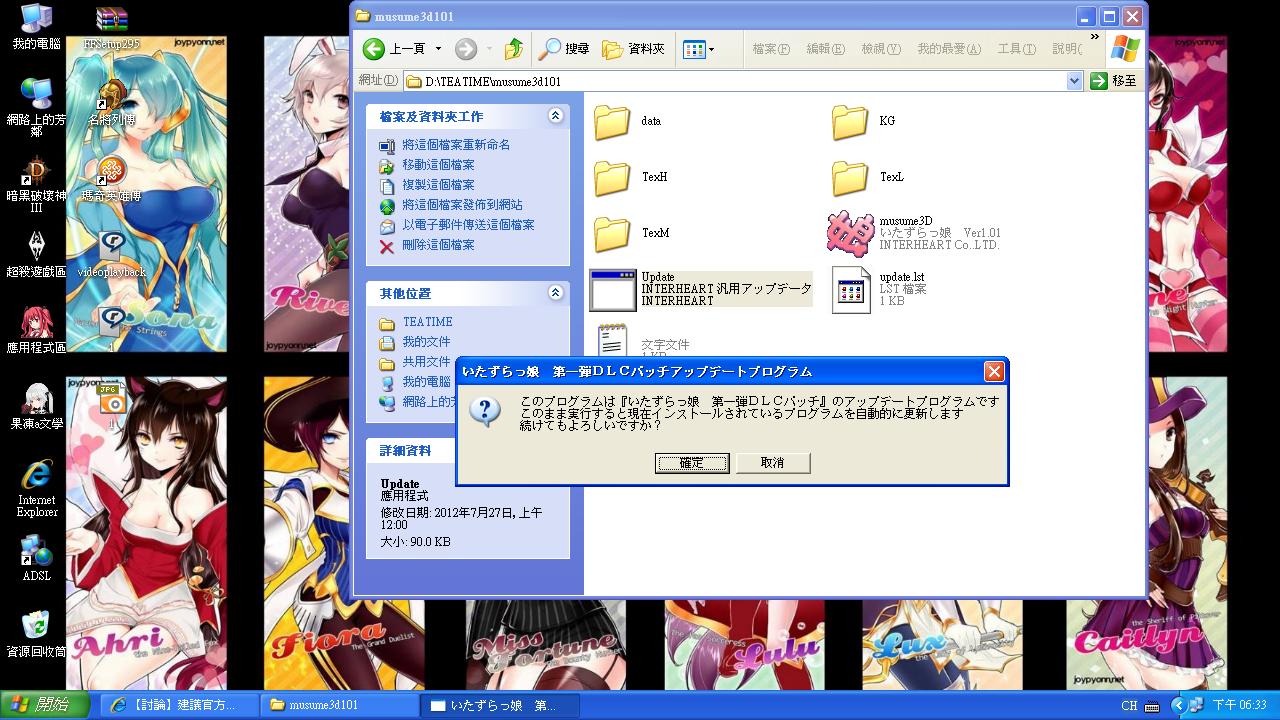
Task: Open 瑪奇英雄傳 desktop shortcut
Action: [x=111, y=178]
